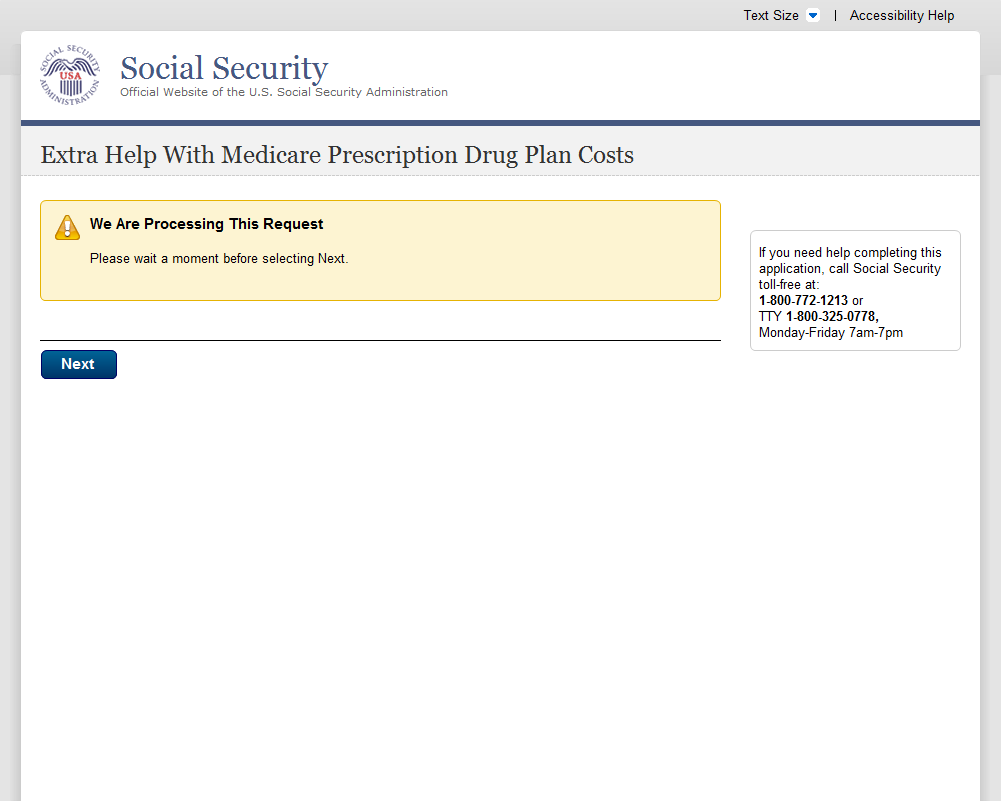Click the Text Size label
Viewport: 1008px width, 808px height.
pos(770,16)
